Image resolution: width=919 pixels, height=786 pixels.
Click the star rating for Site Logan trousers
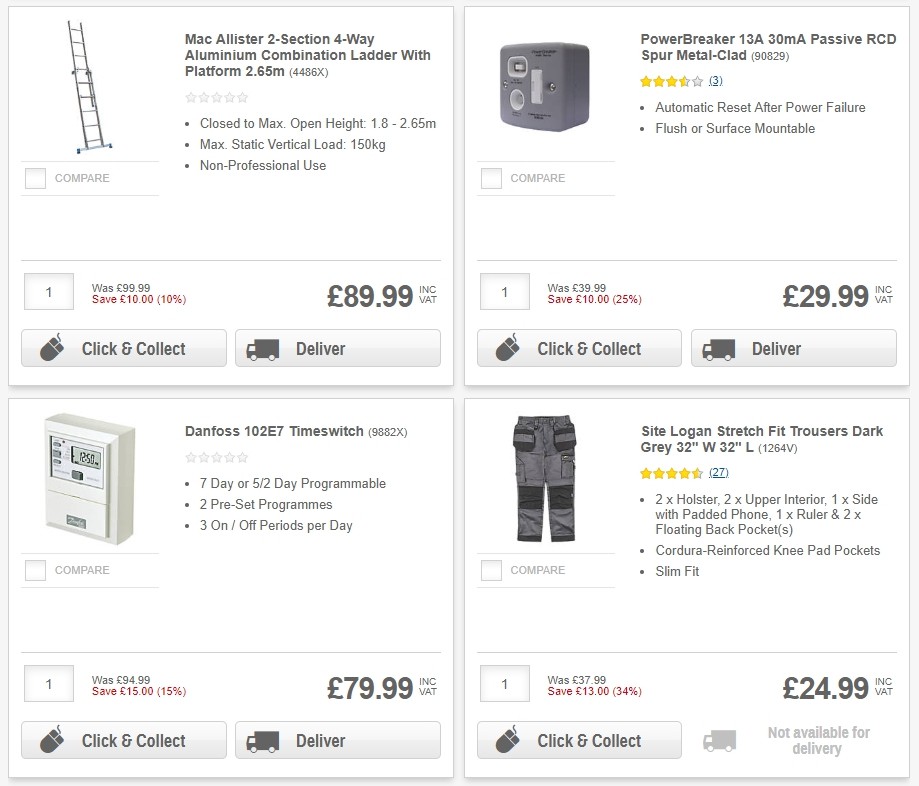pos(668,472)
